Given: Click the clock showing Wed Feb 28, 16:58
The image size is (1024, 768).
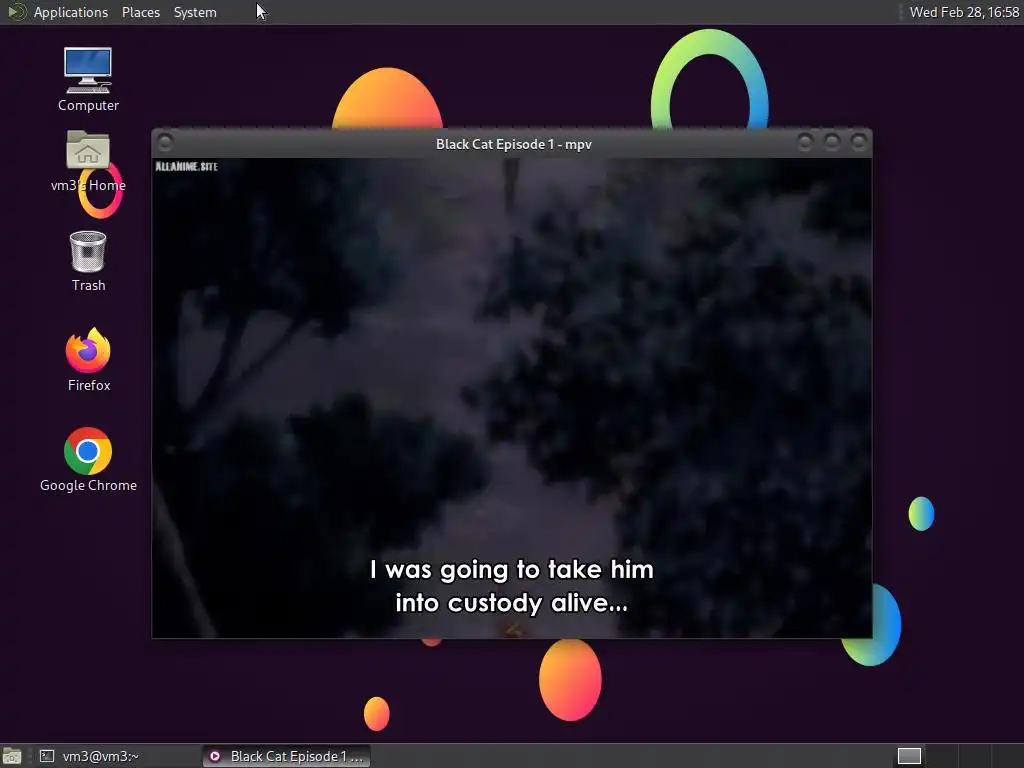Looking at the screenshot, I should pyautogui.click(x=964, y=12).
